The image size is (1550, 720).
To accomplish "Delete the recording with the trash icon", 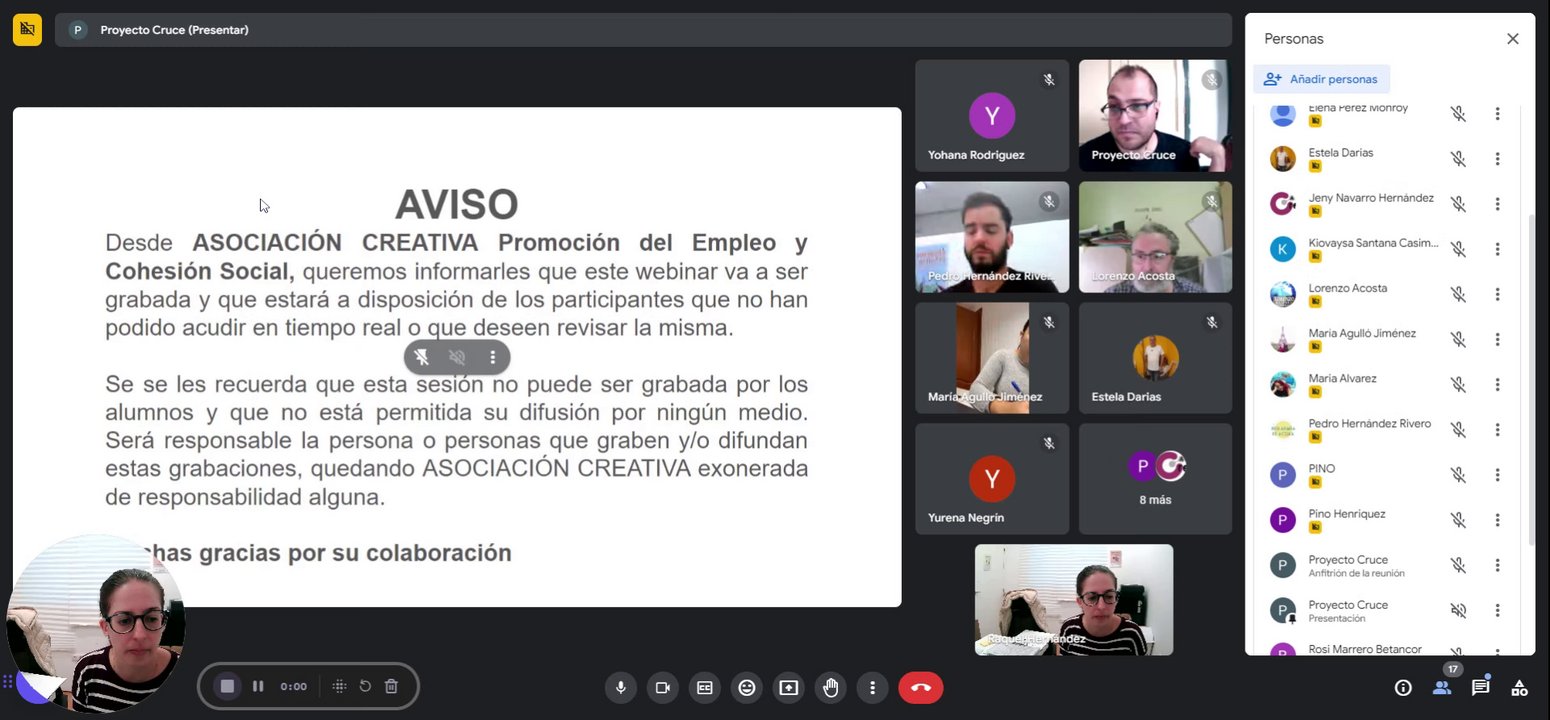I will 391,686.
